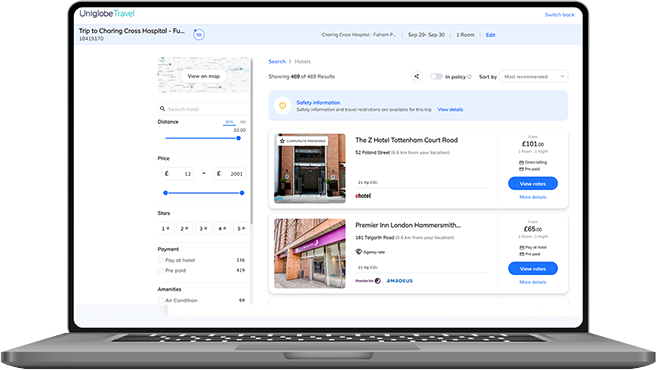The height and width of the screenshot is (370, 656).
Task: Select the 3 star rating filter
Action: click(203, 229)
